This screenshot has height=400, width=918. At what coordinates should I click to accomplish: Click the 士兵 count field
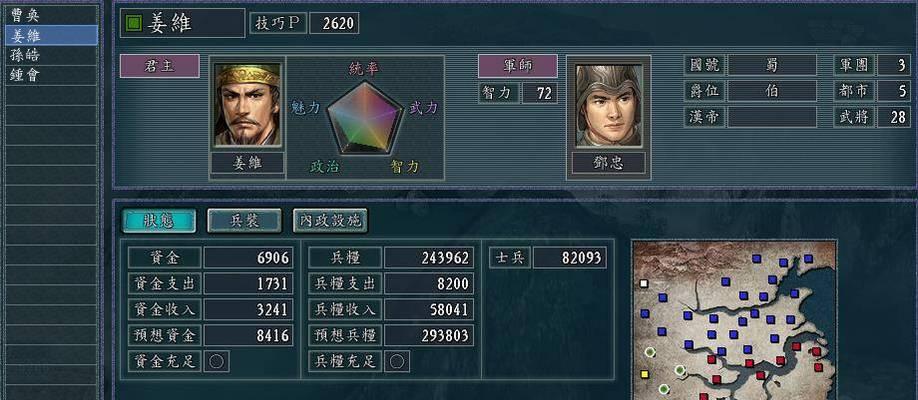point(570,258)
